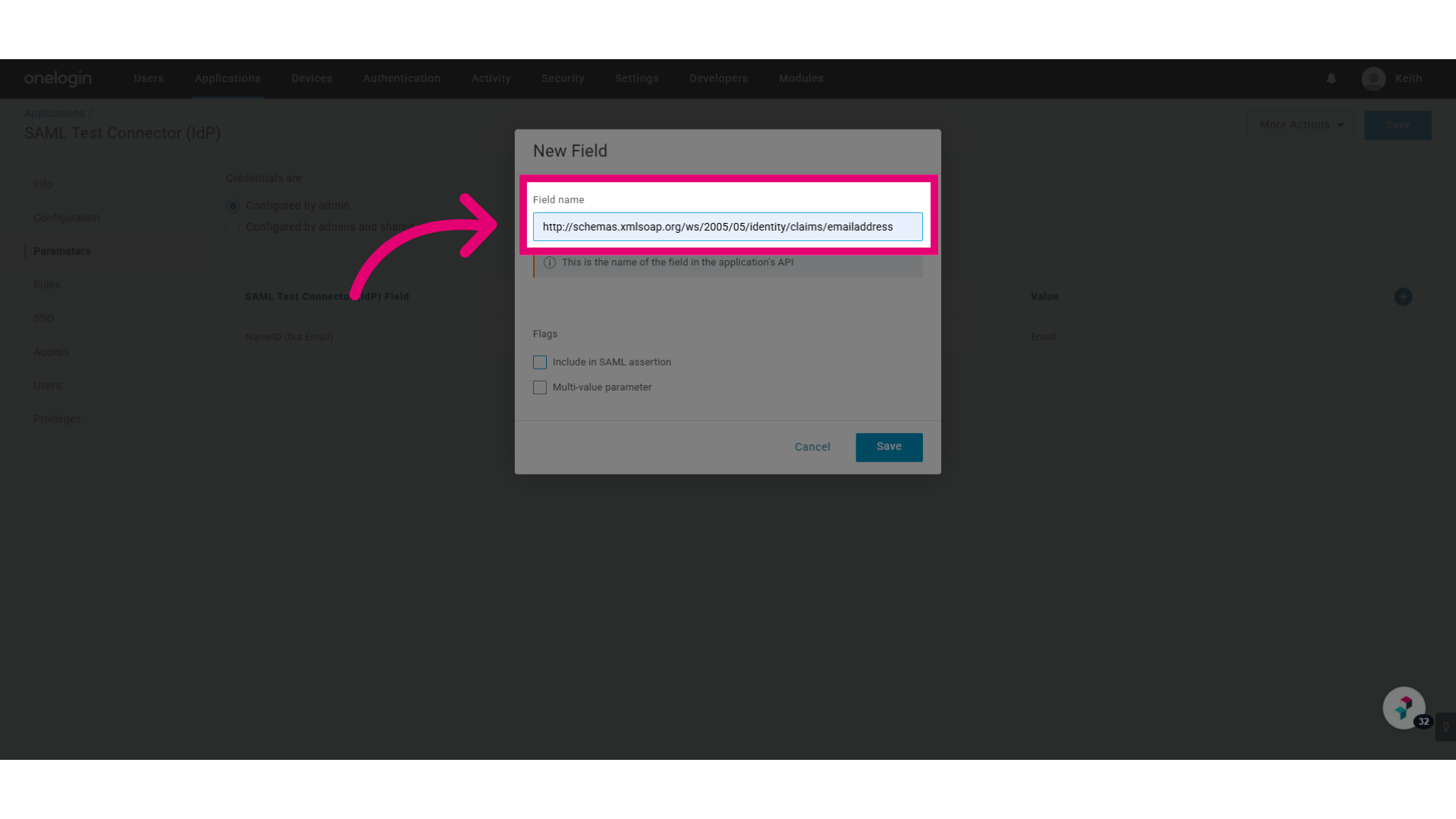Select Configured by admin radio button
The image size is (1456, 819).
point(233,206)
